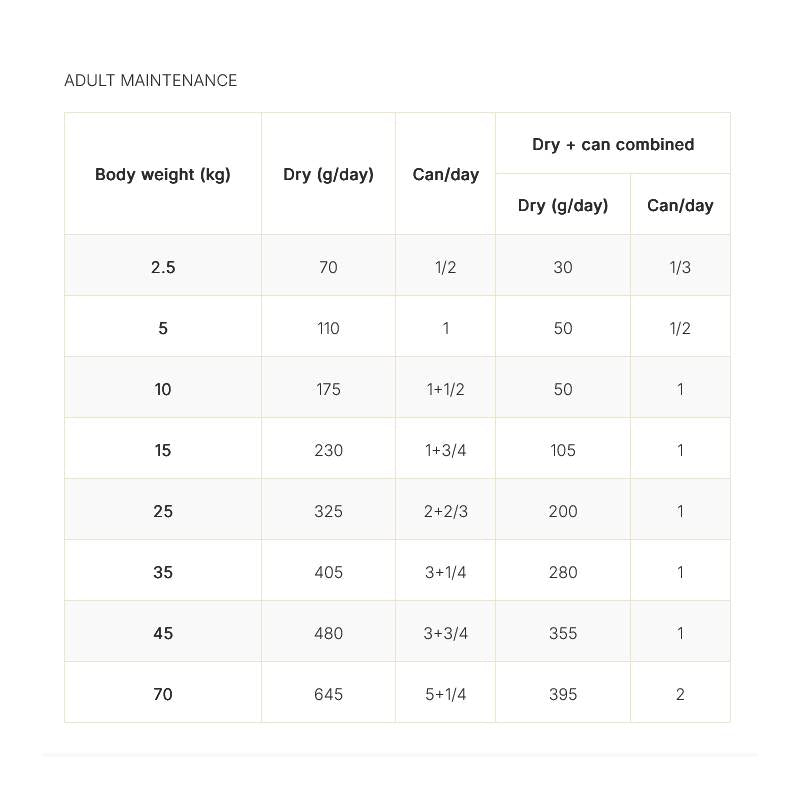Select the Body weight (kg) column header
Image resolution: width=800 pixels, height=800 pixels.
(163, 174)
